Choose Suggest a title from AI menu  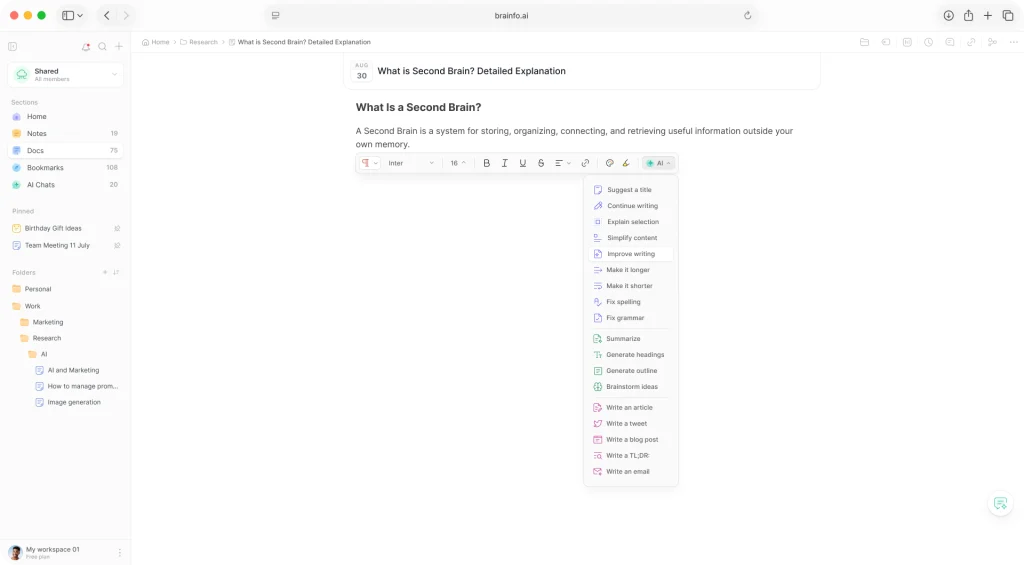[630, 190]
